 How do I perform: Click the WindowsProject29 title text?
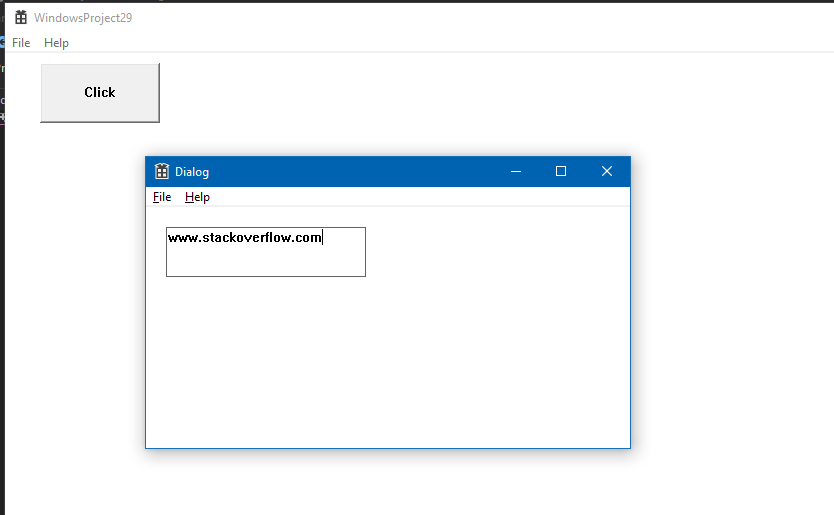pos(83,18)
